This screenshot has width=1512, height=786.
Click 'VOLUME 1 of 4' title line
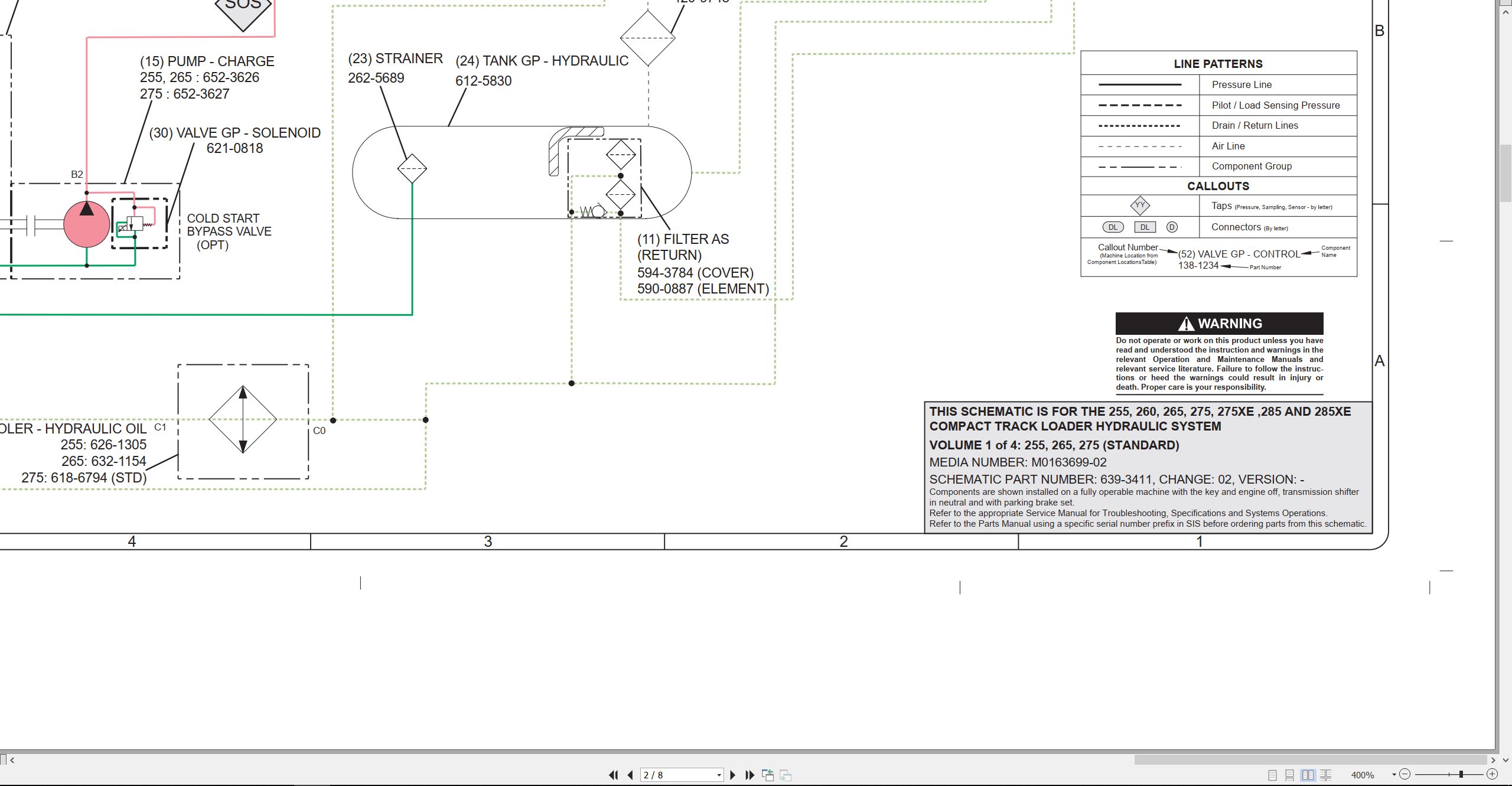[x=1054, y=445]
